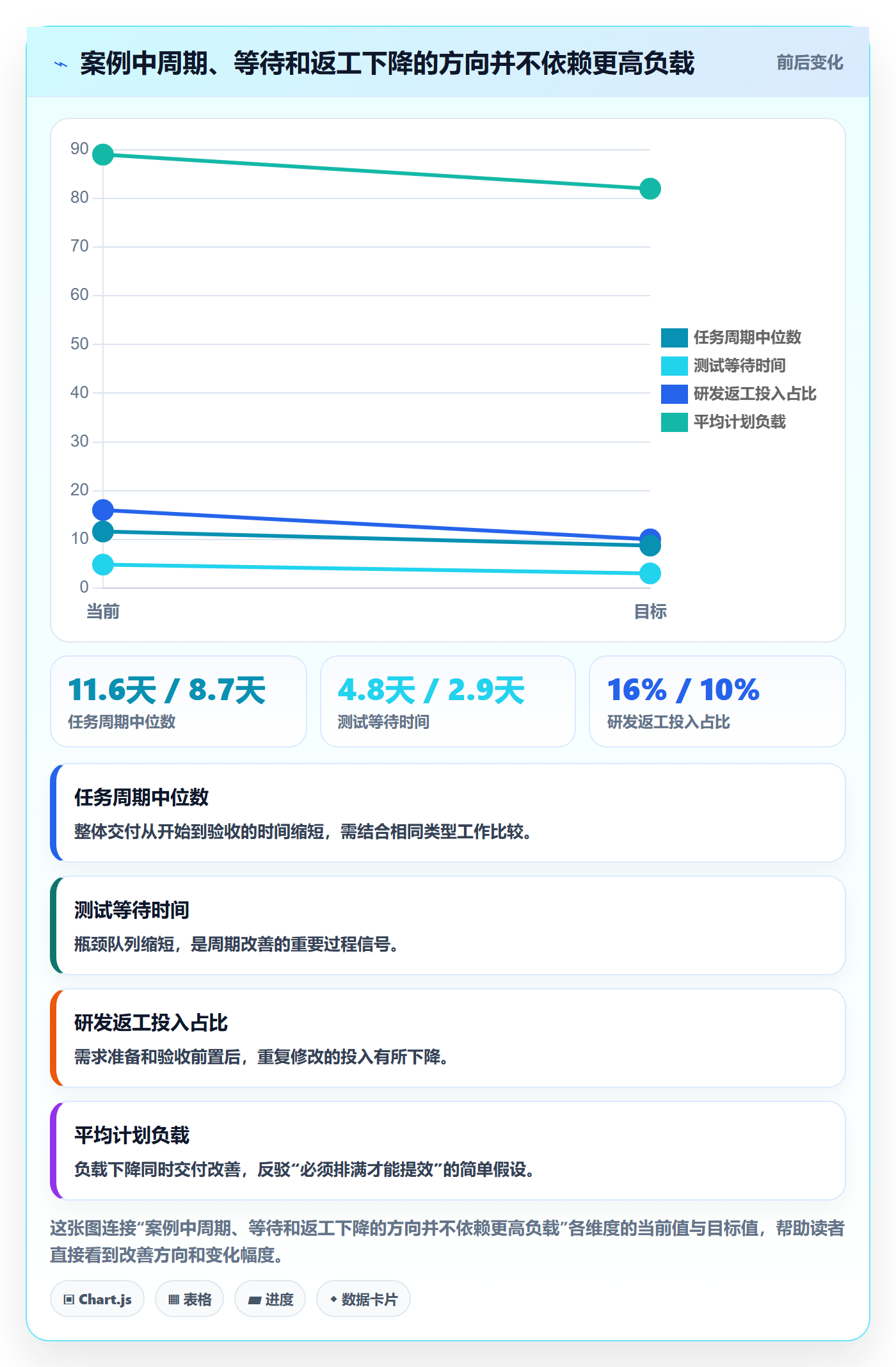Viewport: 896px width, 1367px height.
Task: Click the 前后变化 label in the header
Action: pyautogui.click(x=810, y=63)
